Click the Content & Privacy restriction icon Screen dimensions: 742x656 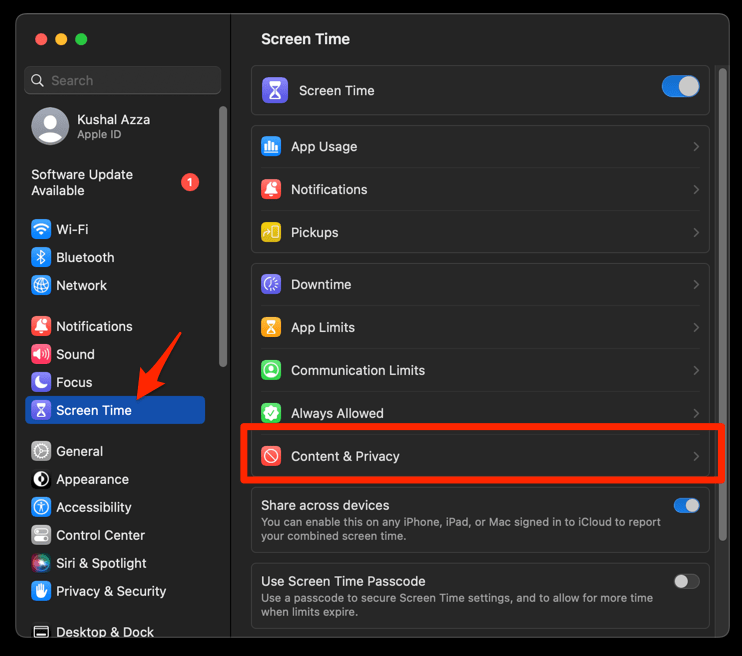click(271, 456)
